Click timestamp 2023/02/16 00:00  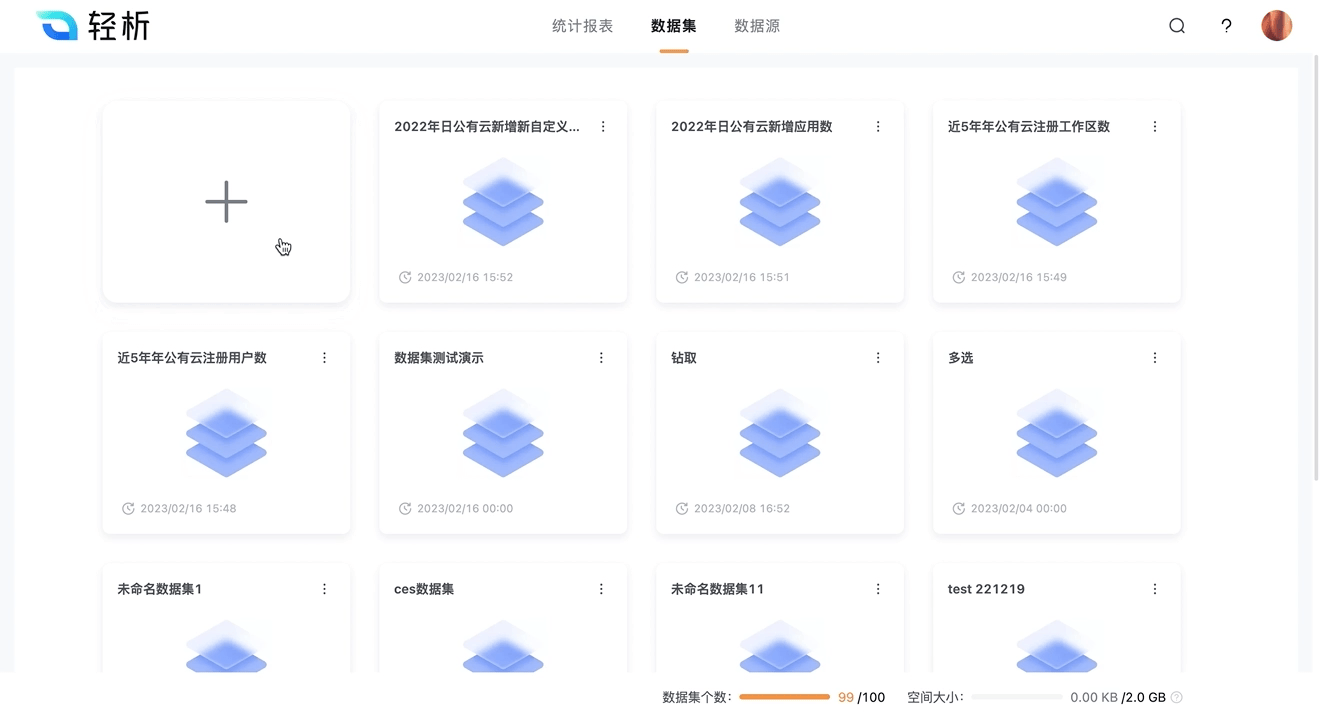465,509
